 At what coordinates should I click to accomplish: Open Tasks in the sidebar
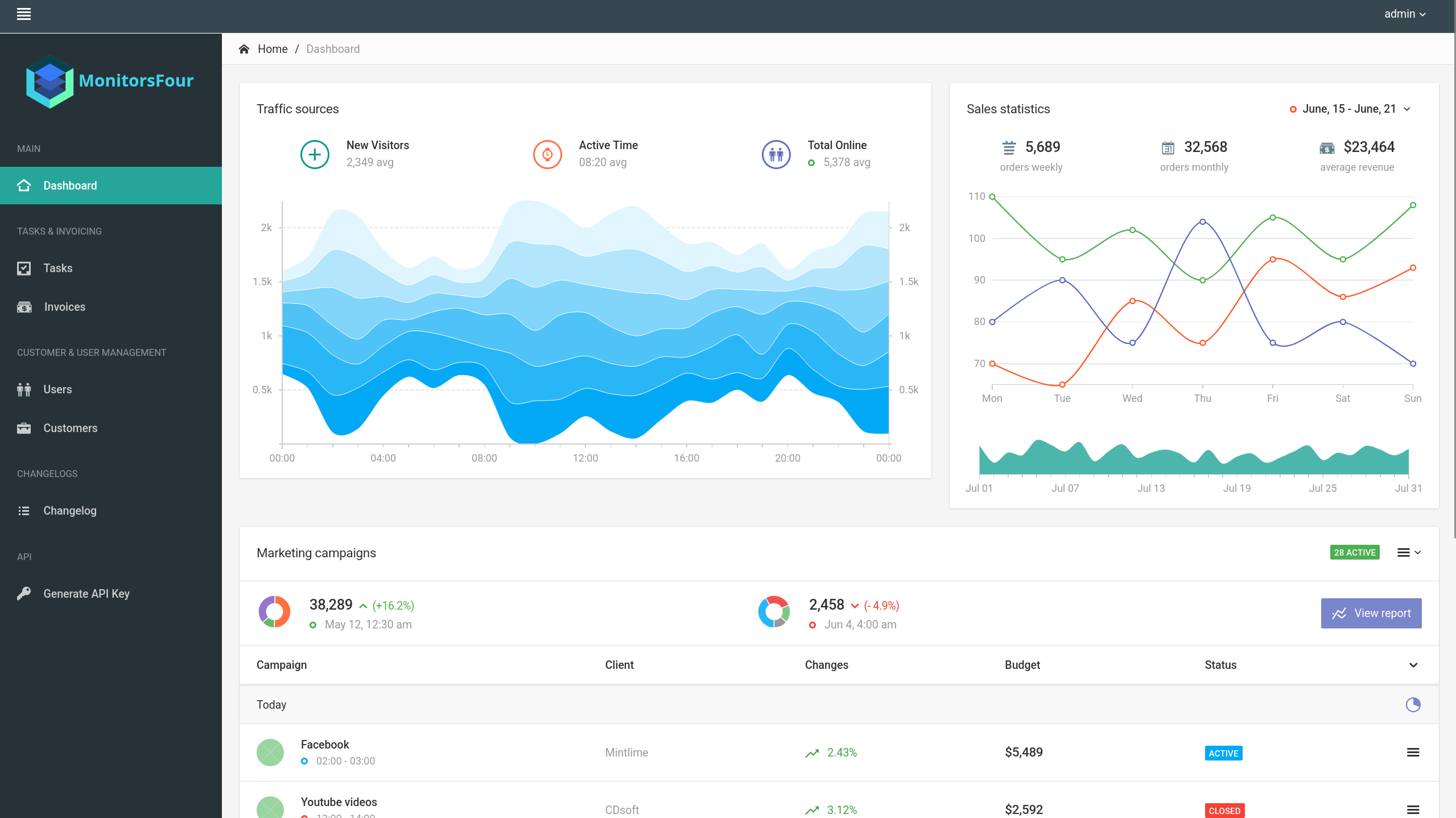click(57, 268)
